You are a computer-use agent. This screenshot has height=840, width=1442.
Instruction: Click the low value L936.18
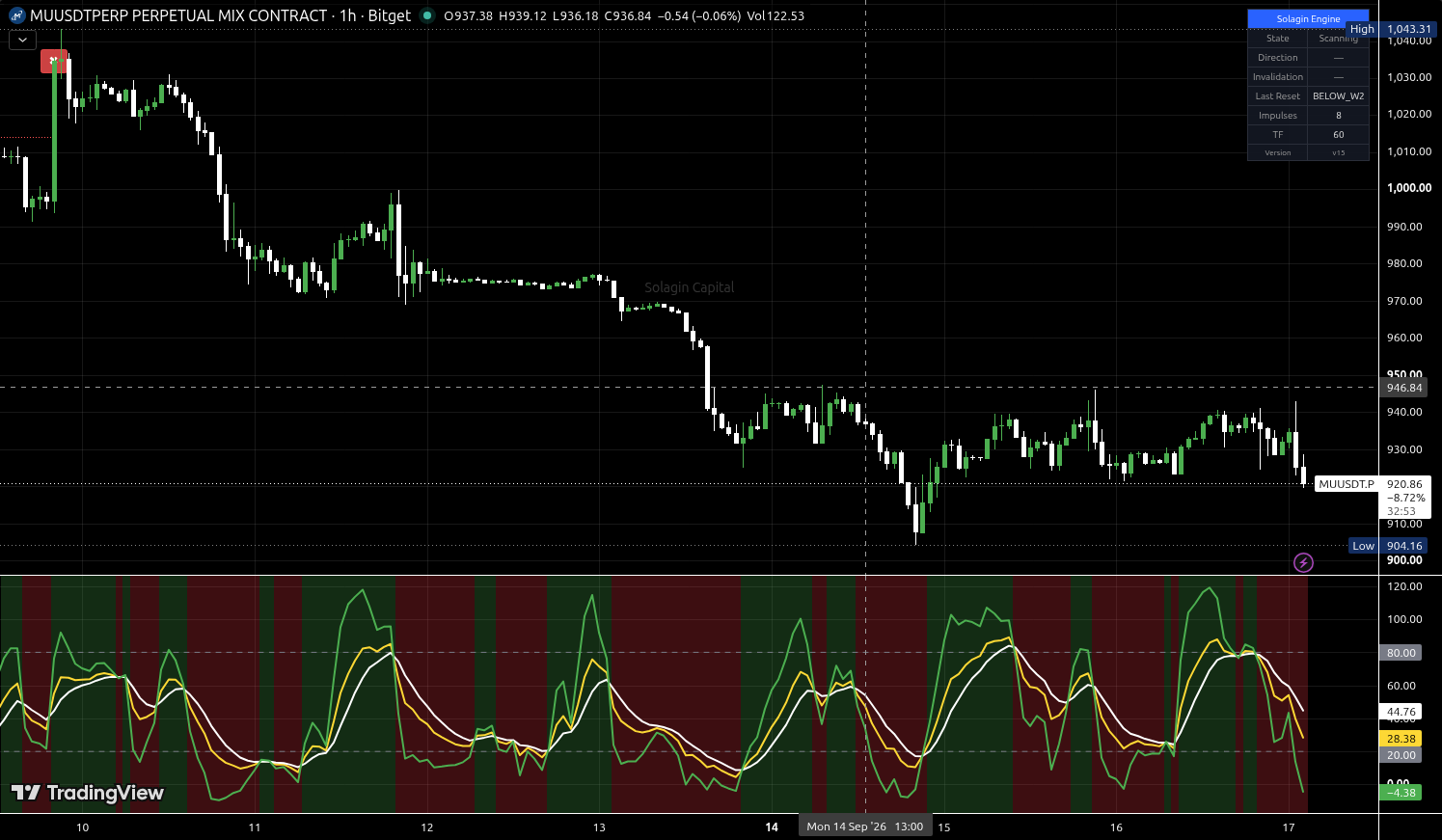tap(576, 15)
